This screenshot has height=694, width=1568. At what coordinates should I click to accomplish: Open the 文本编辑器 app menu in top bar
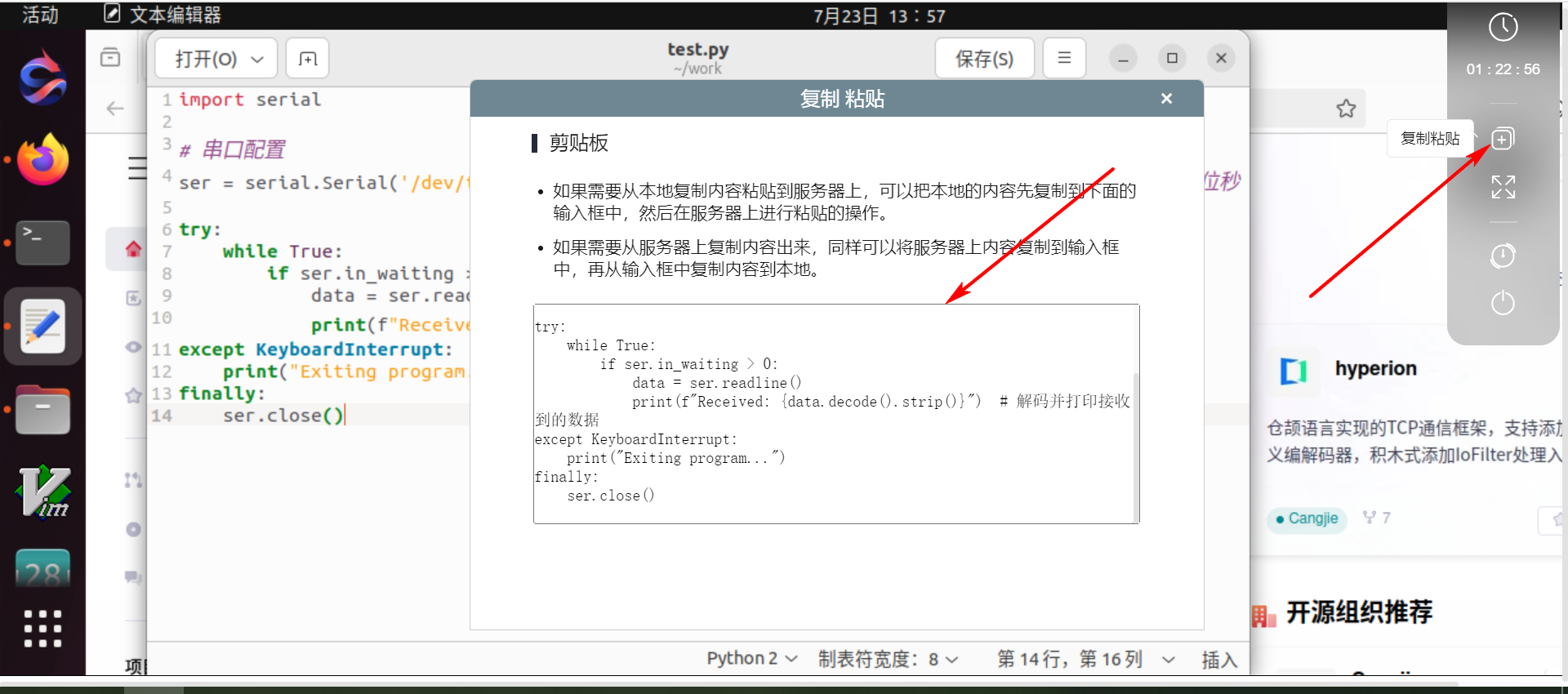coord(163,15)
